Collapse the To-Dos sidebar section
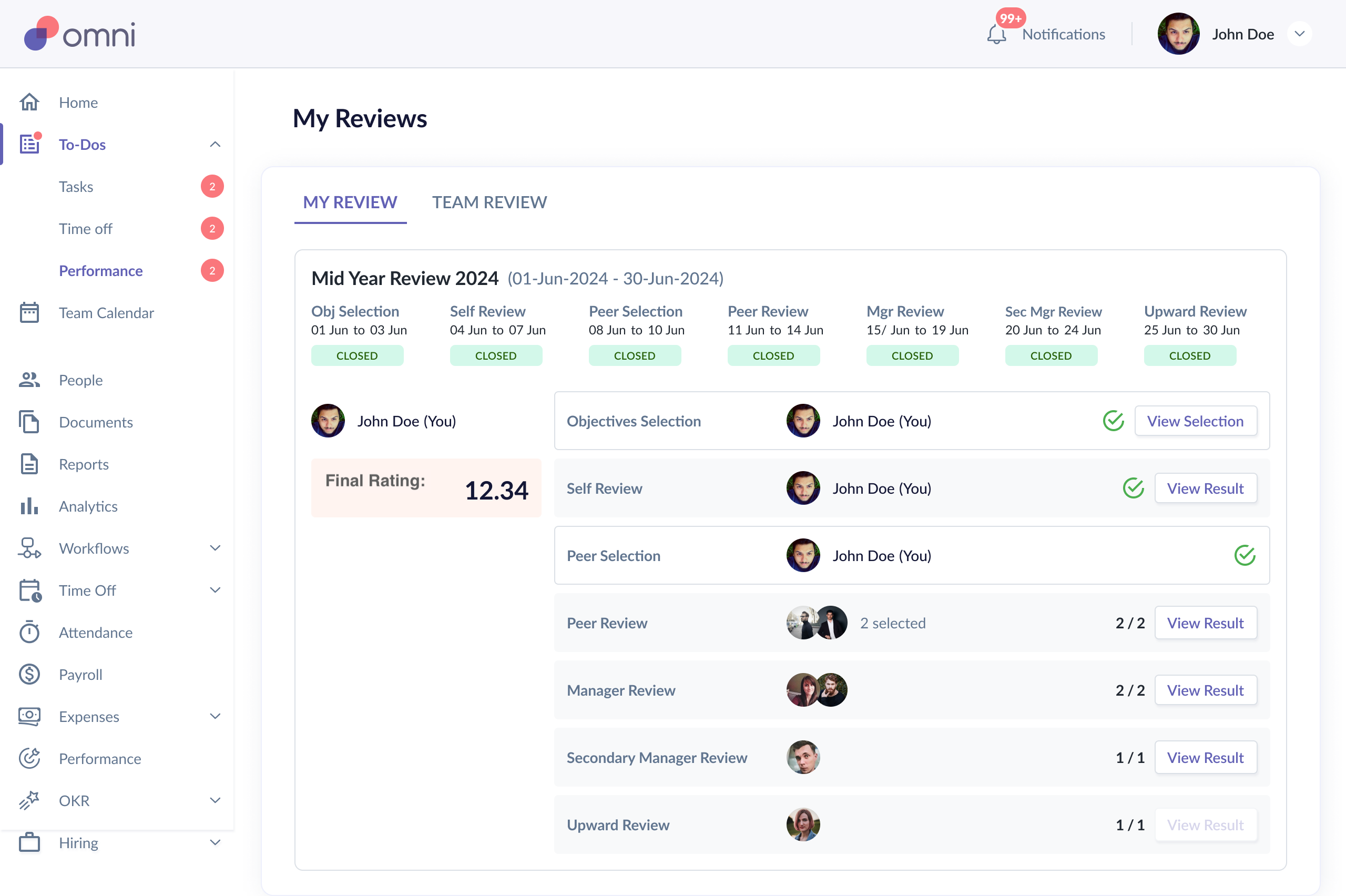 tap(215, 145)
